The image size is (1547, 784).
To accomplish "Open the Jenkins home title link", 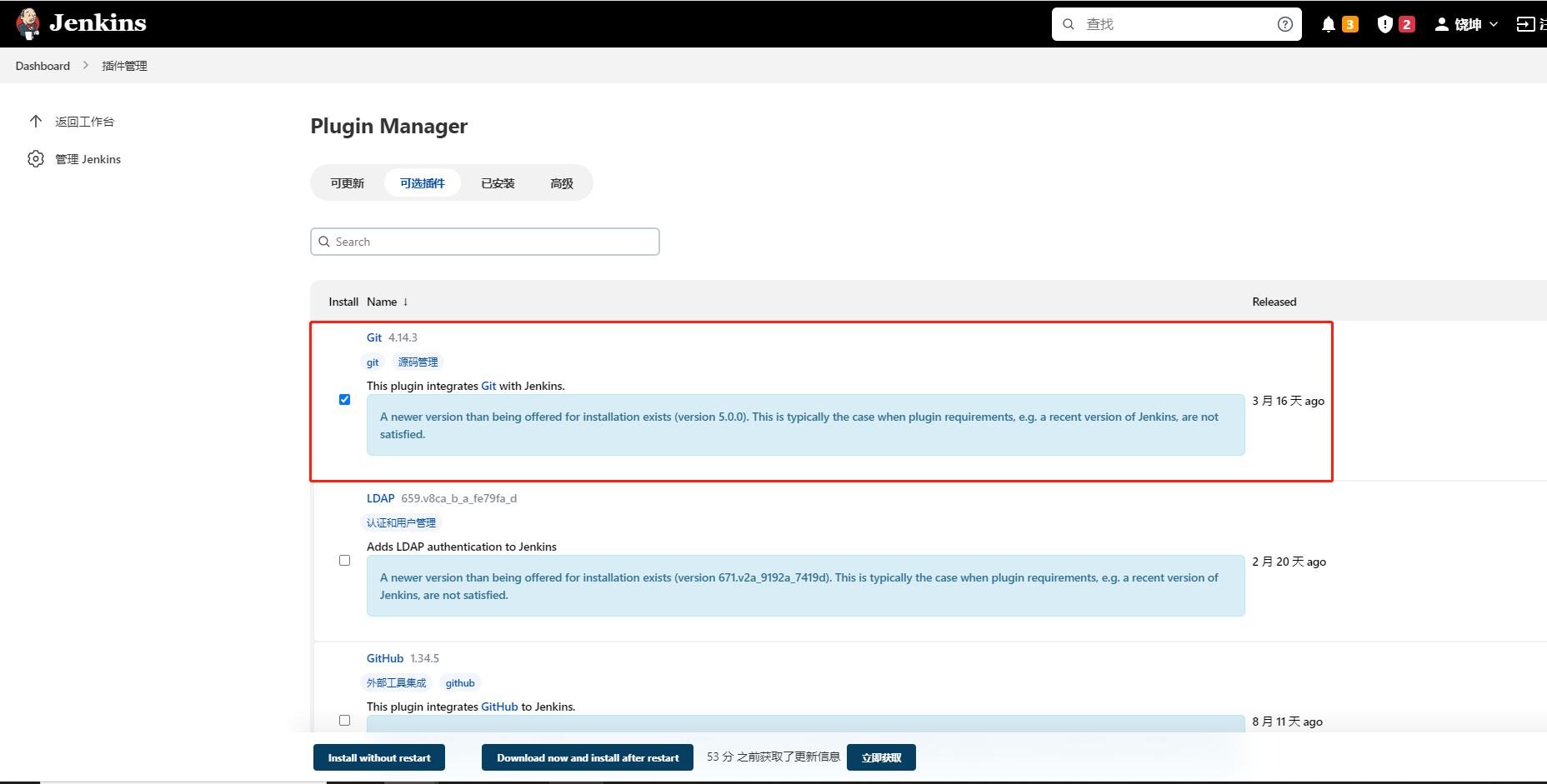I will point(98,23).
